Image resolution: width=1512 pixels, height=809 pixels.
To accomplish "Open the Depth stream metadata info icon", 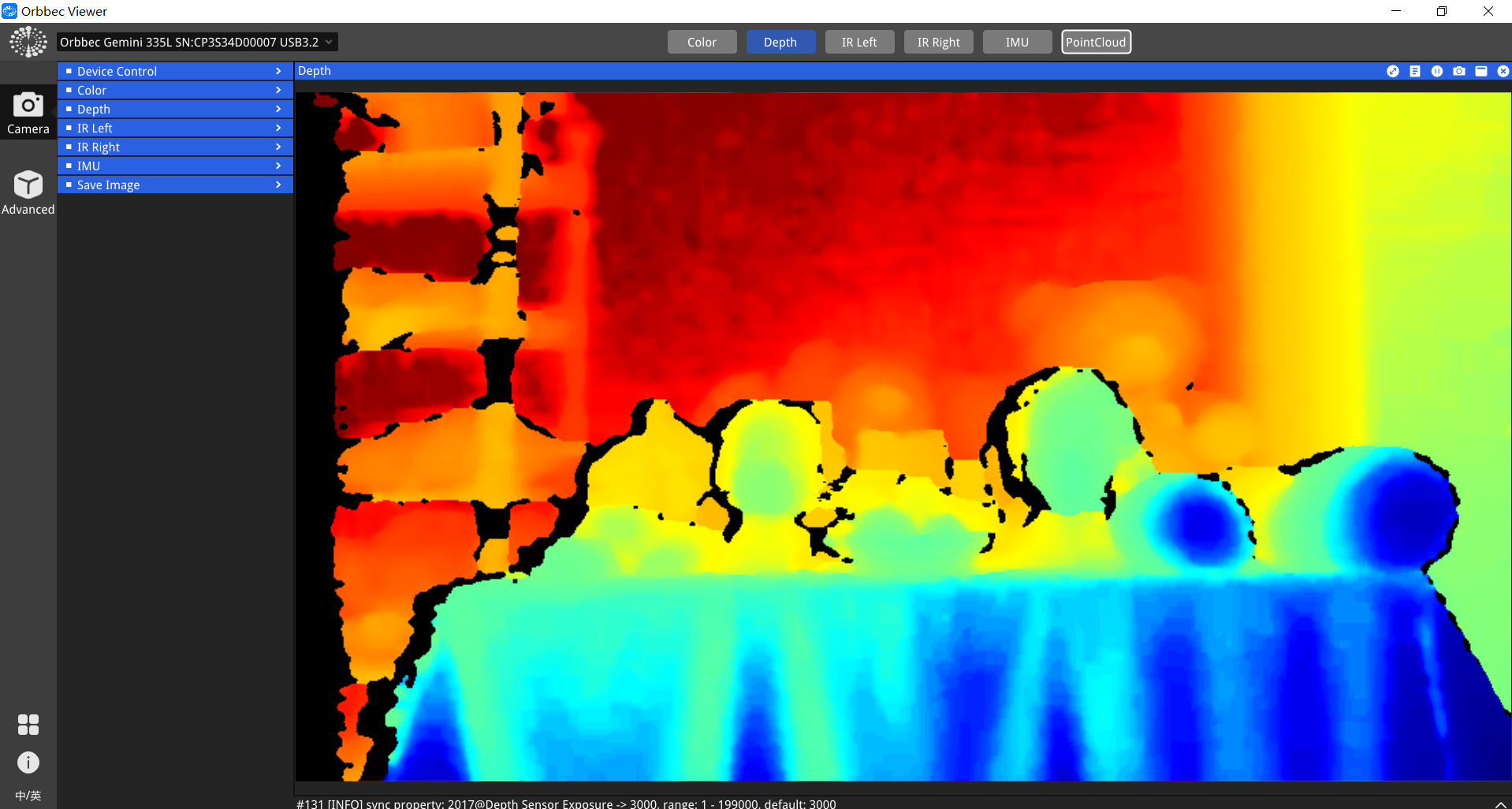I will pyautogui.click(x=1415, y=71).
